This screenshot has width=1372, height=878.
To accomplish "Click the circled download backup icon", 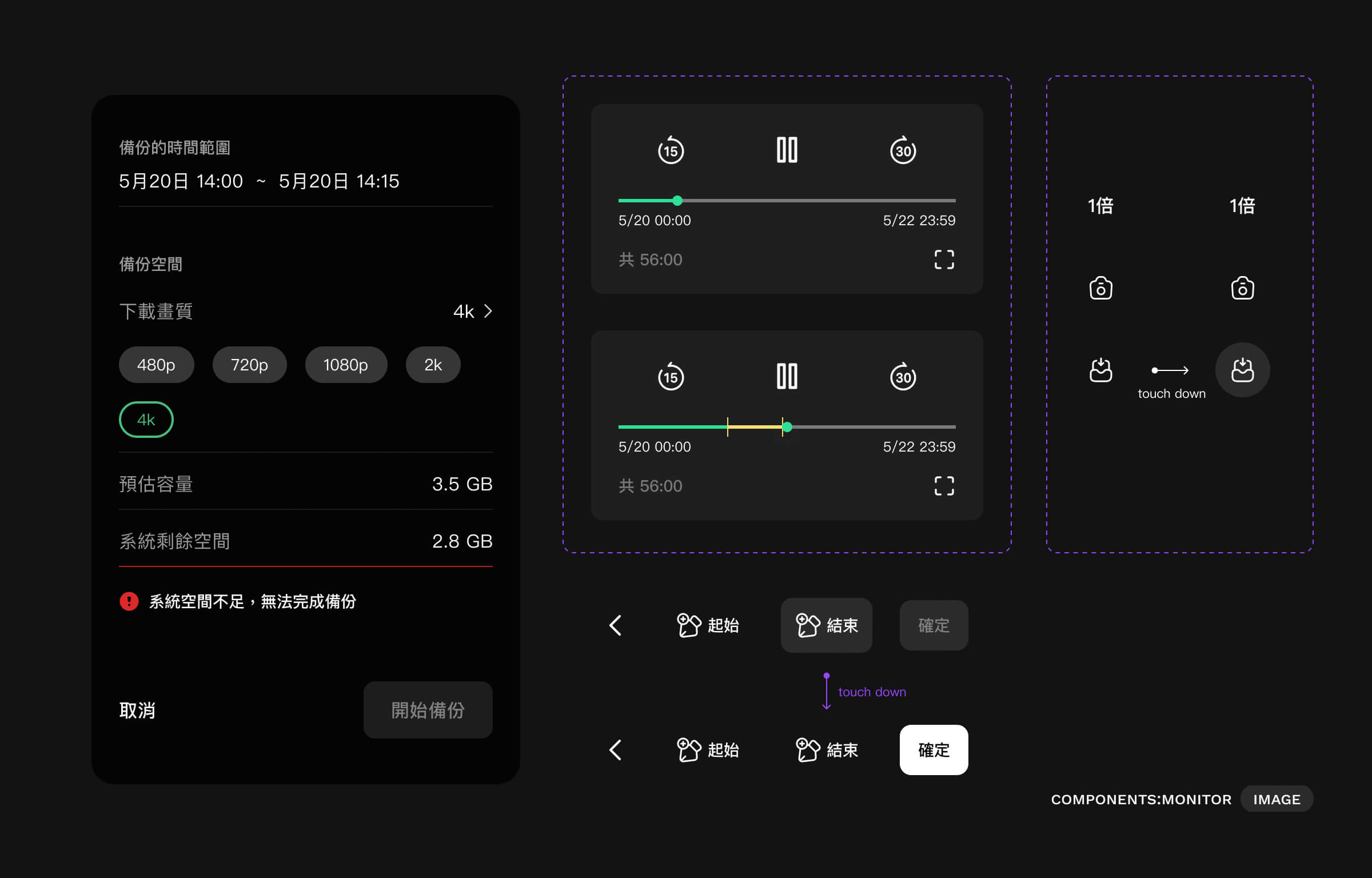I will pos(1242,370).
